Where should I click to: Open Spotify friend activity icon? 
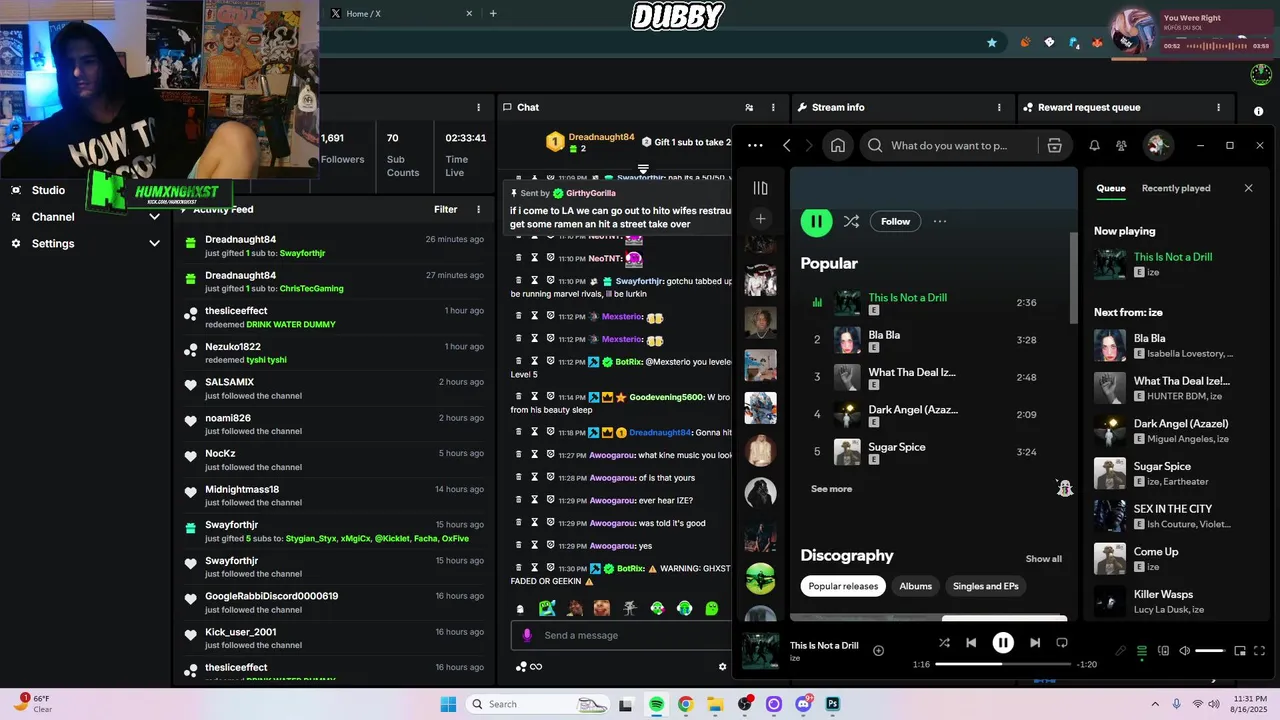(1121, 145)
